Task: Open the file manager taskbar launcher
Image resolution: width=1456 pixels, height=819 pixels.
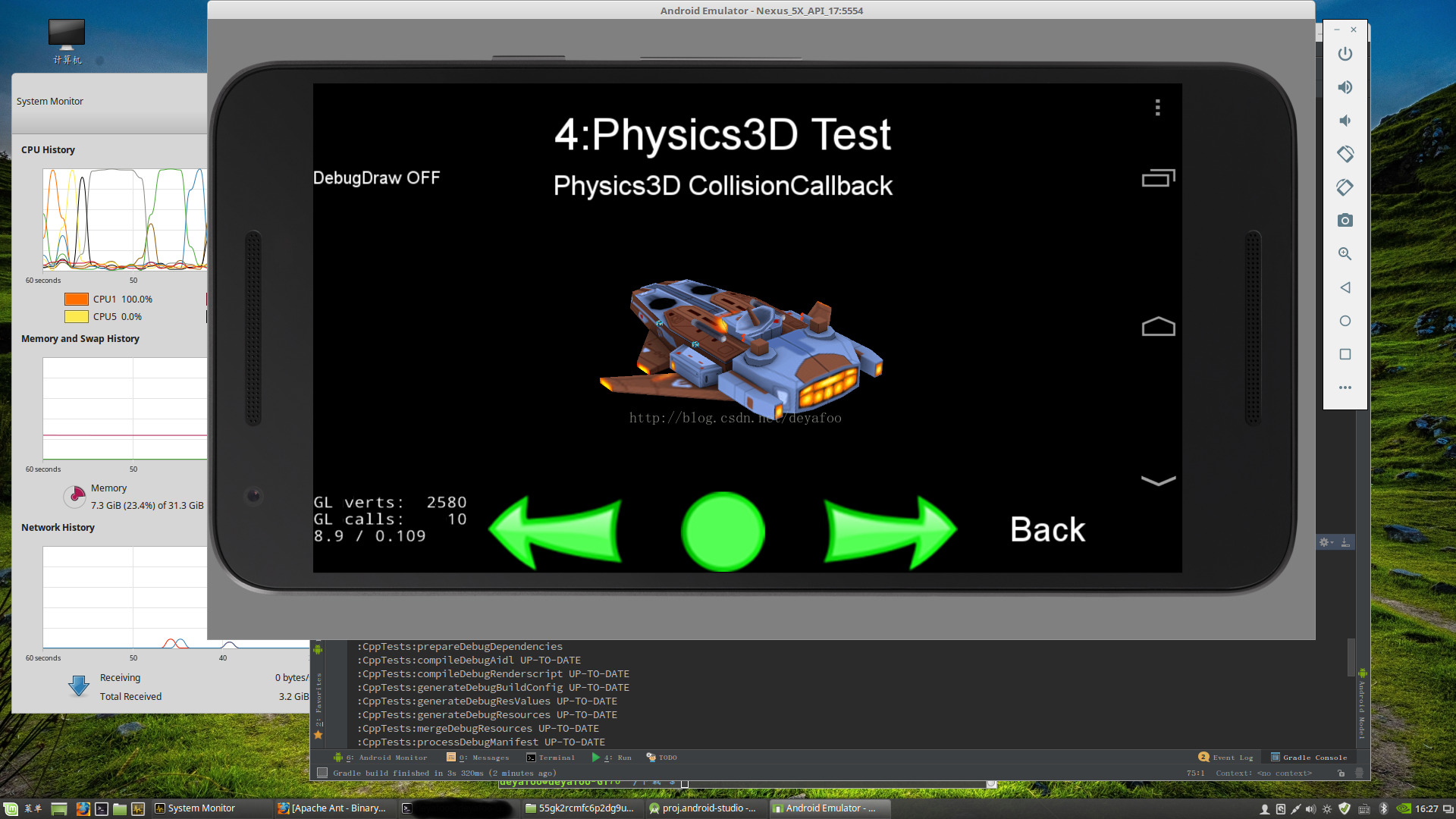Action: 120,809
